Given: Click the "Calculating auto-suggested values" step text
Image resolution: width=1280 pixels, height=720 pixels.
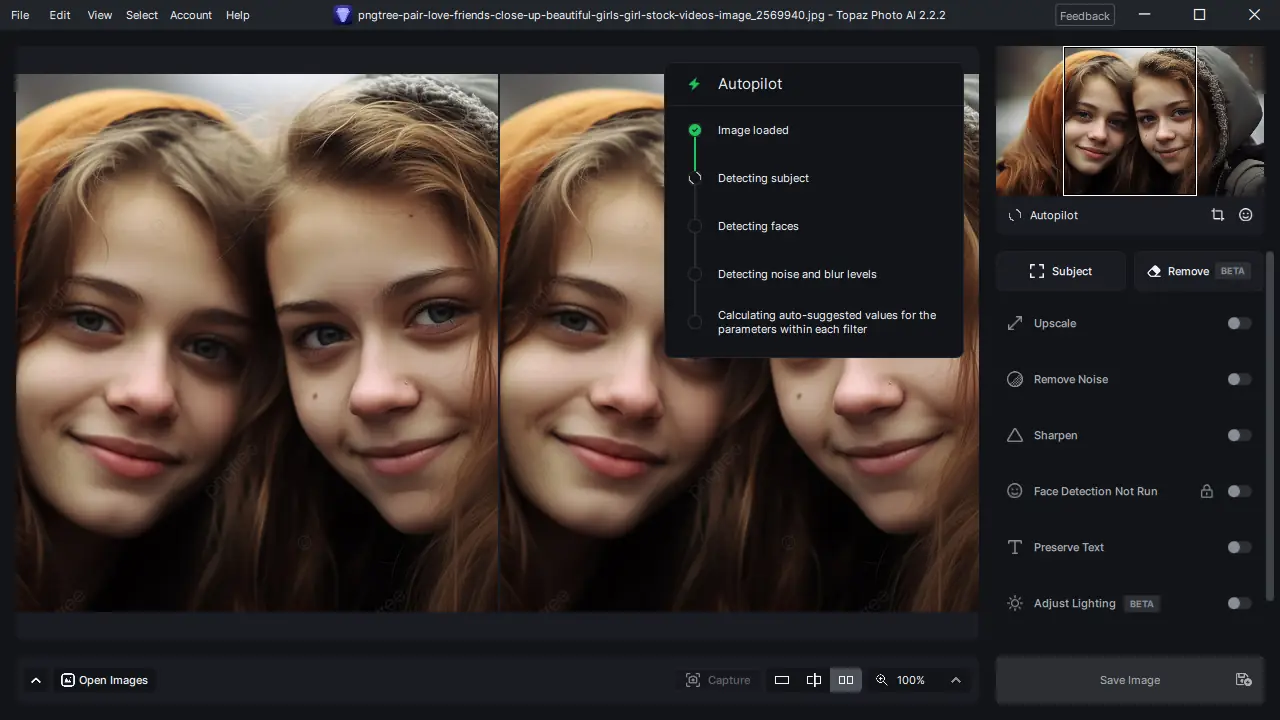Looking at the screenshot, I should (x=827, y=322).
